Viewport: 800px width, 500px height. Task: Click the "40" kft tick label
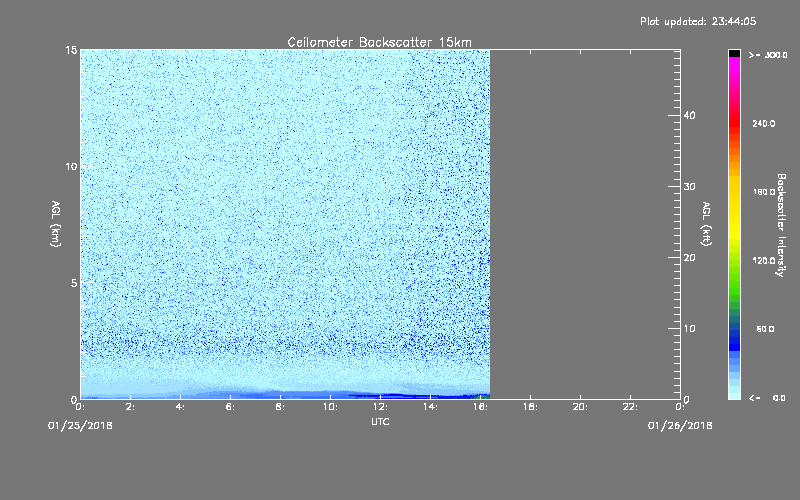689,115
